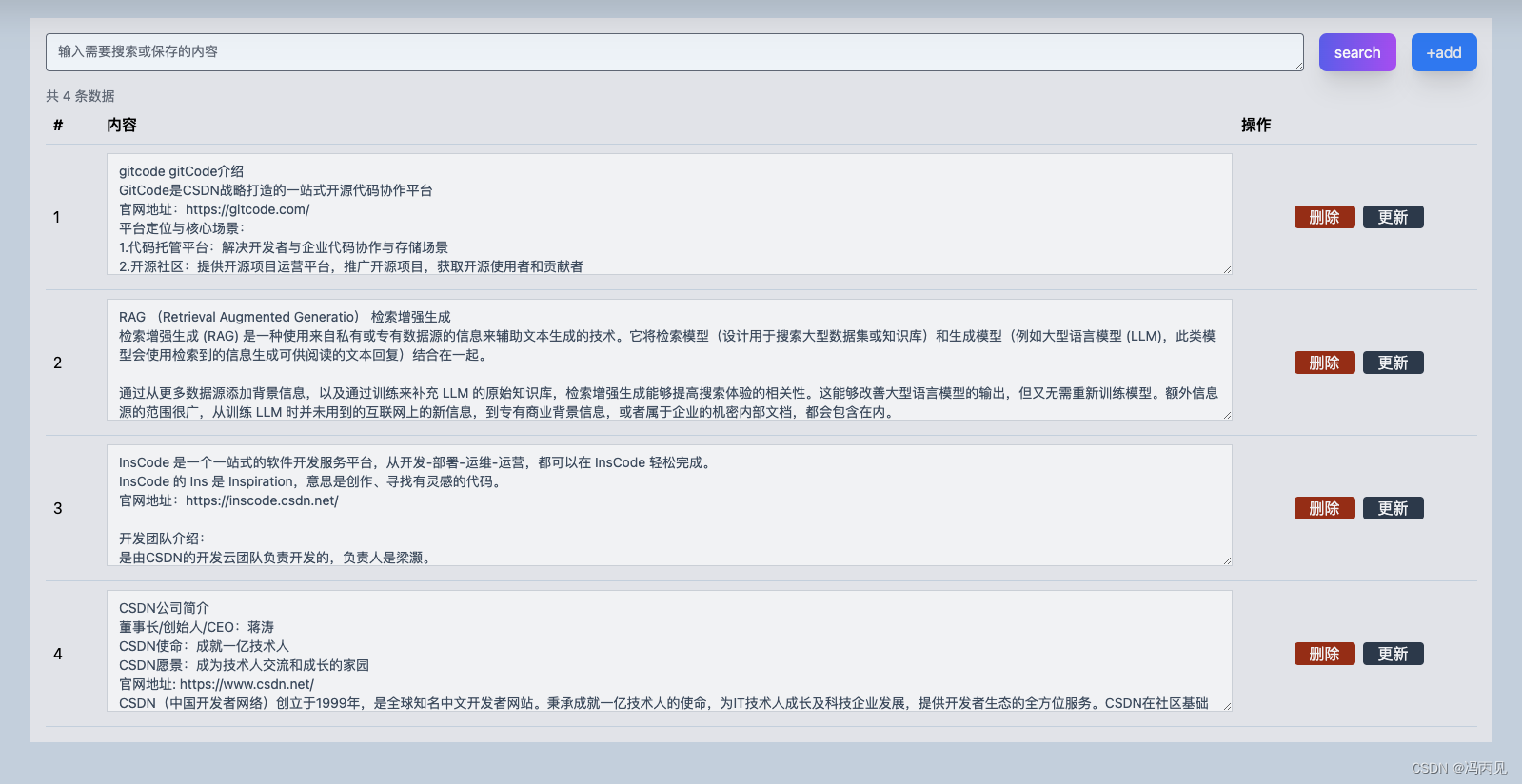
Task: Delete row 3 InsCode entry
Action: click(1324, 508)
